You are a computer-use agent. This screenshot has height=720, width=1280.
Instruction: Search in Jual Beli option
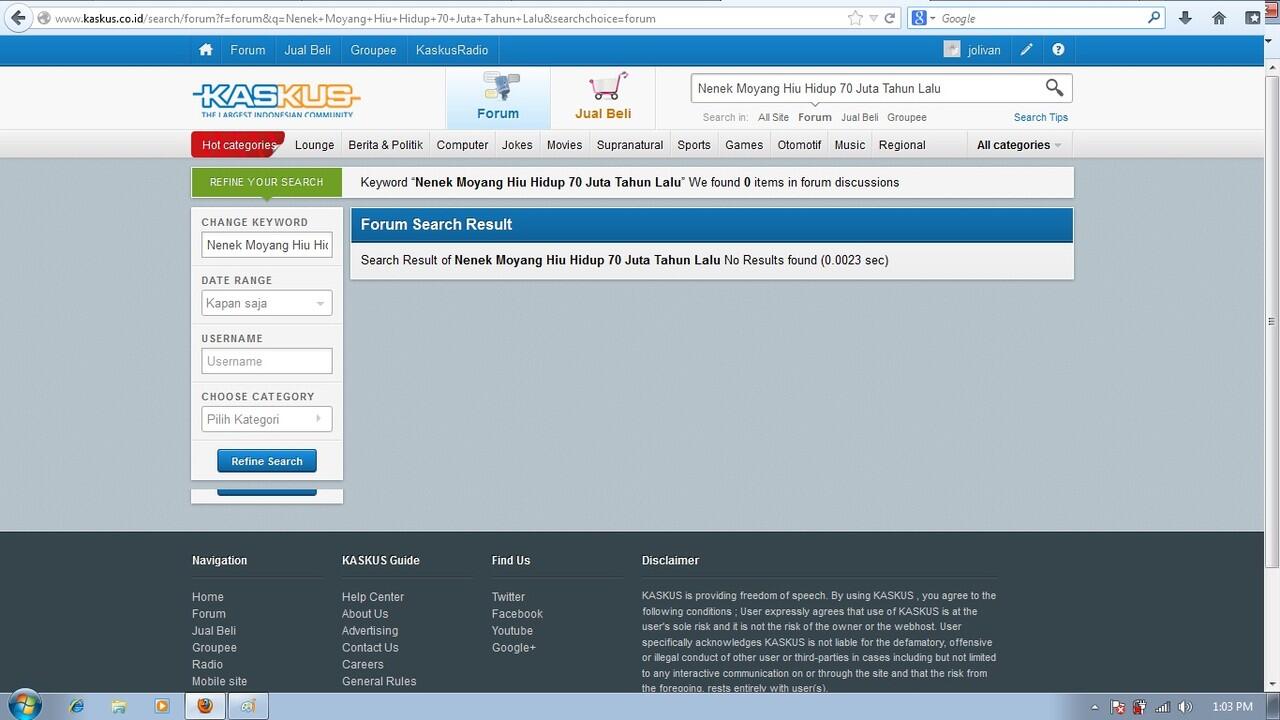coord(859,117)
